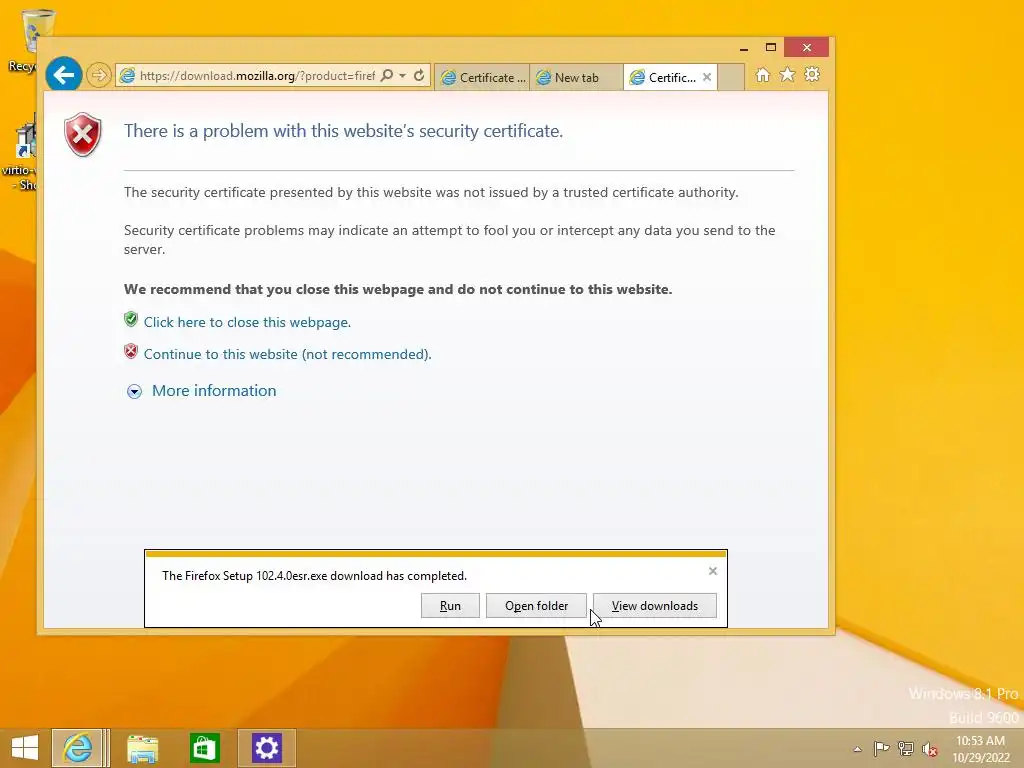Screen dimensions: 1024x768
Task: Click the Forward arrow button
Action: pos(99,75)
